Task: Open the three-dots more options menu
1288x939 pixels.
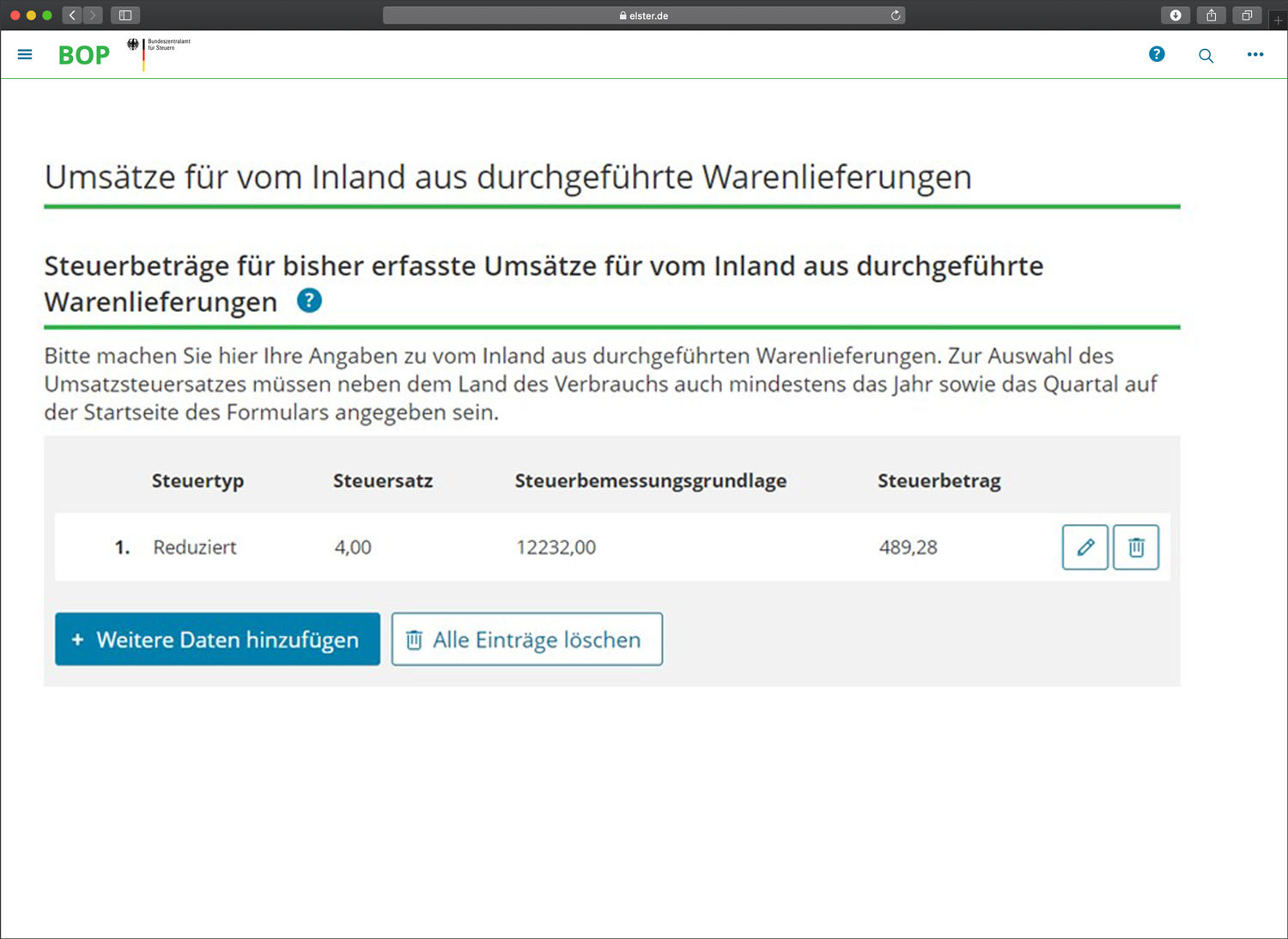Action: (1255, 54)
